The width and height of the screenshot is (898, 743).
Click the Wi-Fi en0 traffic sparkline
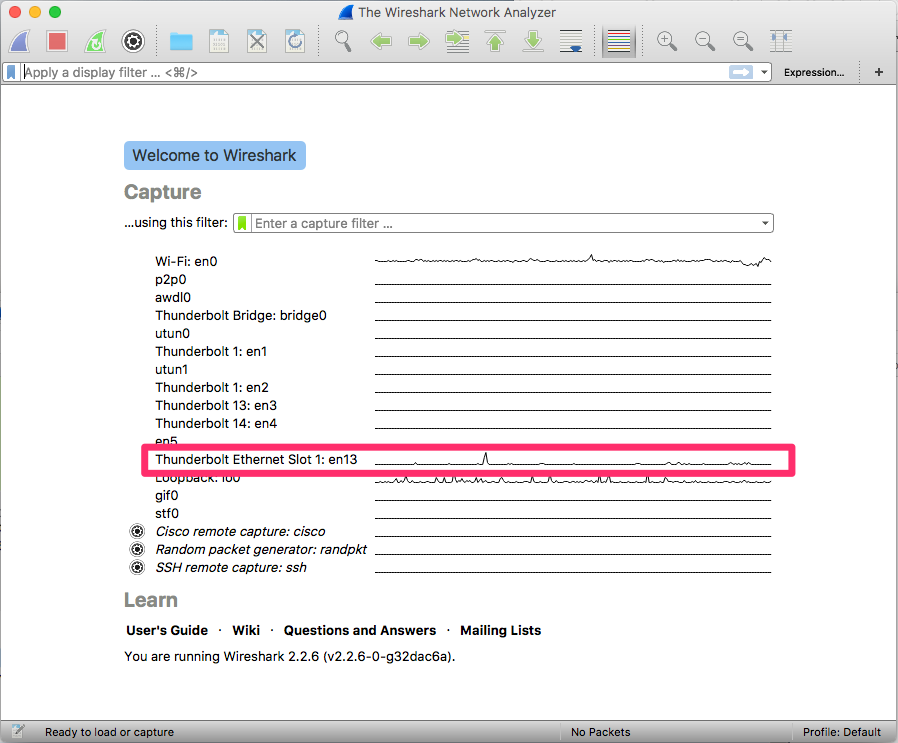(x=573, y=261)
